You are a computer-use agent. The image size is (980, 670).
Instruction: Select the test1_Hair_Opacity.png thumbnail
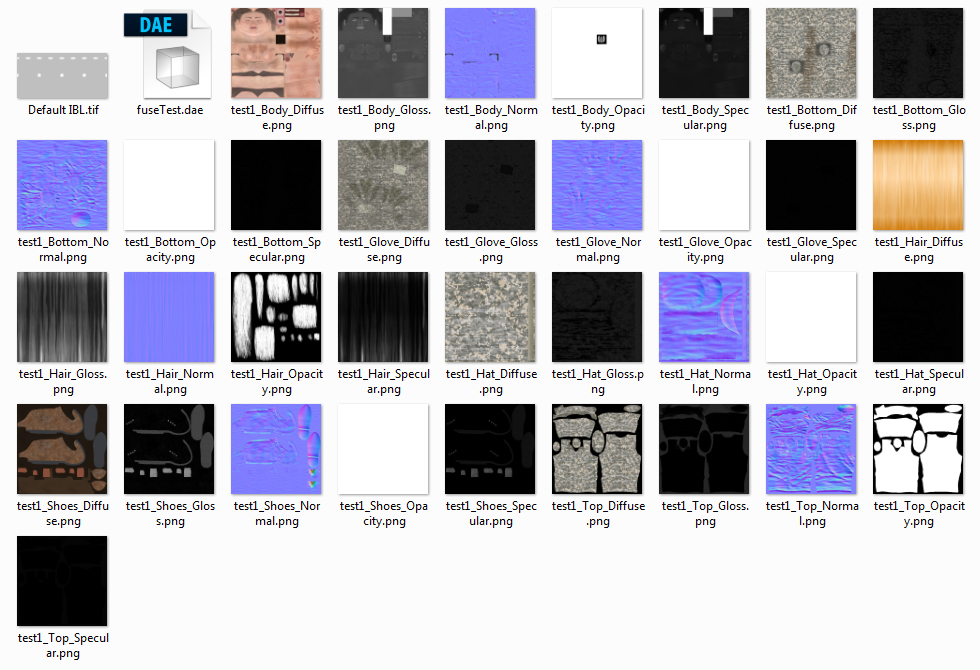click(x=276, y=317)
